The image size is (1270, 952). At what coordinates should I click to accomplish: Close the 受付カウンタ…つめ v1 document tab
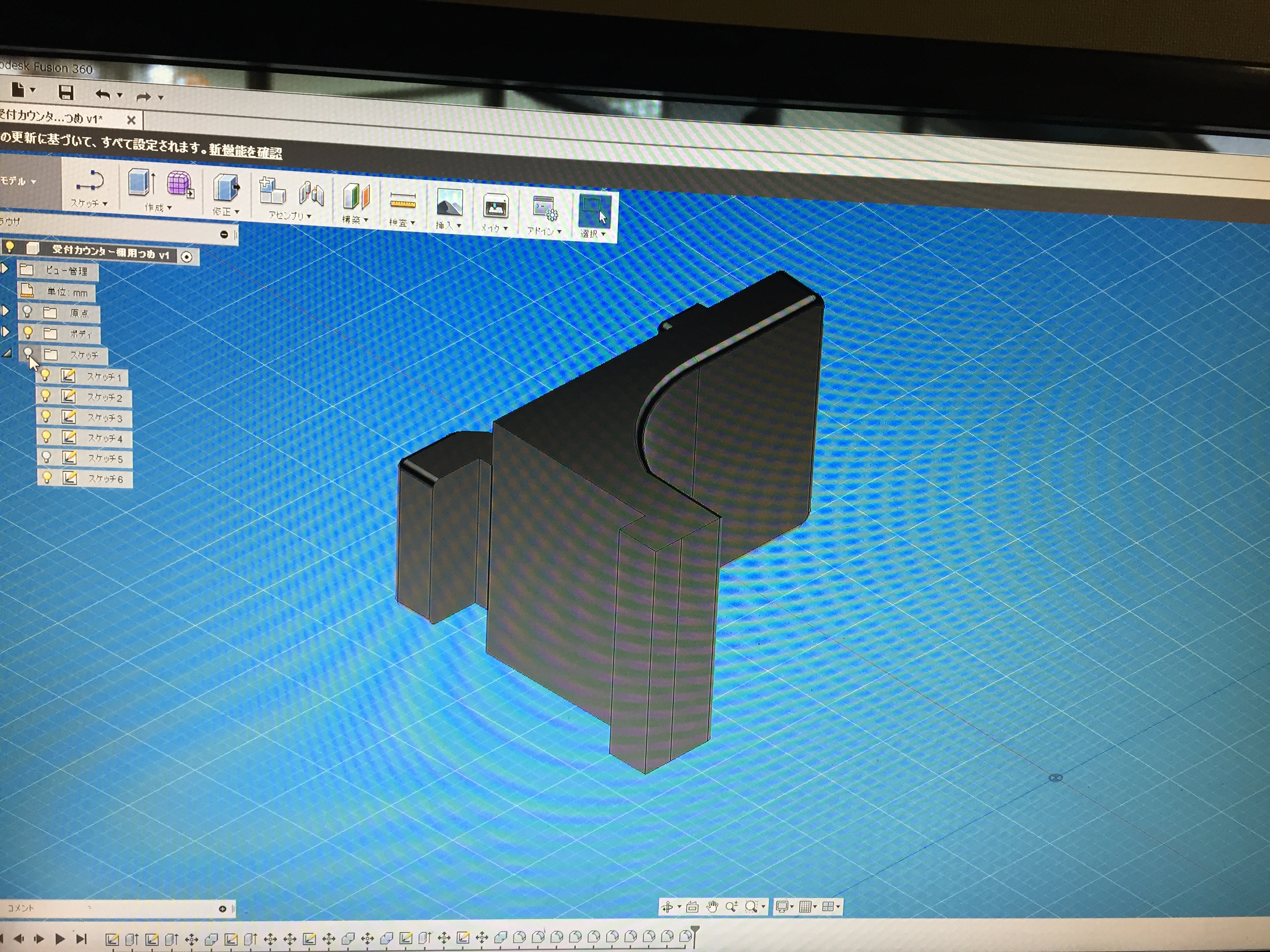click(131, 120)
